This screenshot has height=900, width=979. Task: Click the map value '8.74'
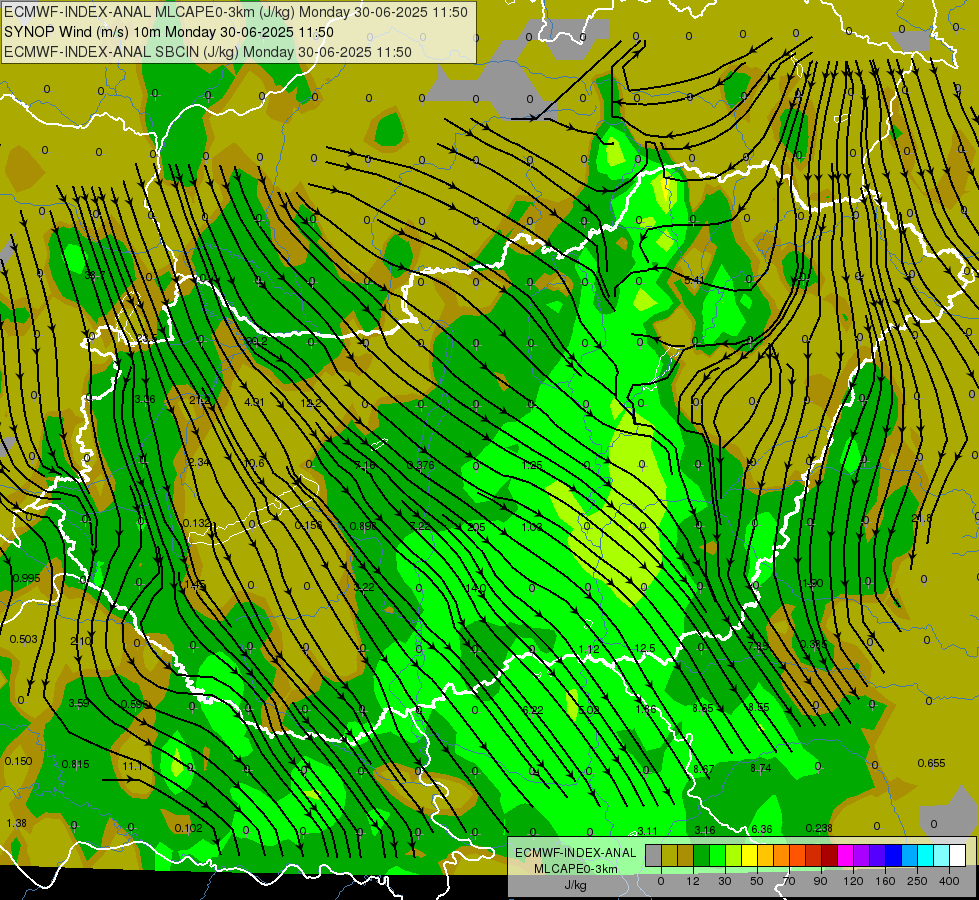[x=760, y=768]
